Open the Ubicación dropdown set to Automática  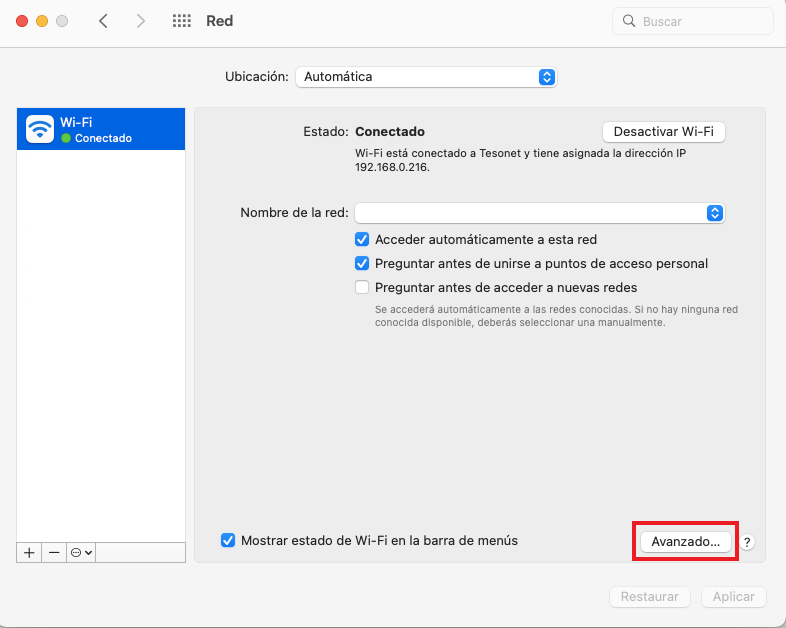pyautogui.click(x=425, y=77)
